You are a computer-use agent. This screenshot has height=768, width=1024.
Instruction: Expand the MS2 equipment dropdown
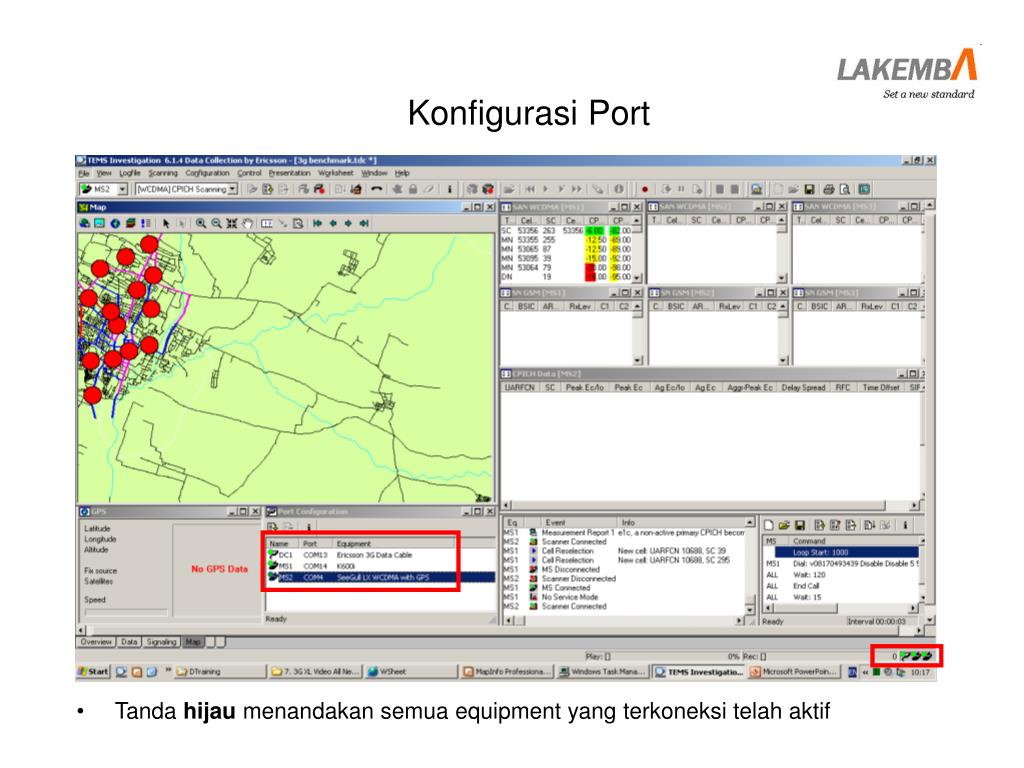[122, 189]
